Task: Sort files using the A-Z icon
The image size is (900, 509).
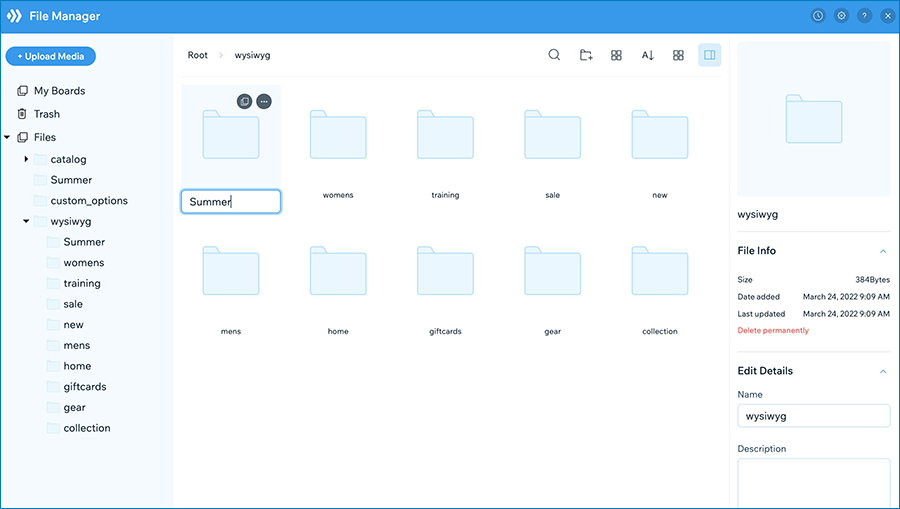Action: (x=647, y=55)
